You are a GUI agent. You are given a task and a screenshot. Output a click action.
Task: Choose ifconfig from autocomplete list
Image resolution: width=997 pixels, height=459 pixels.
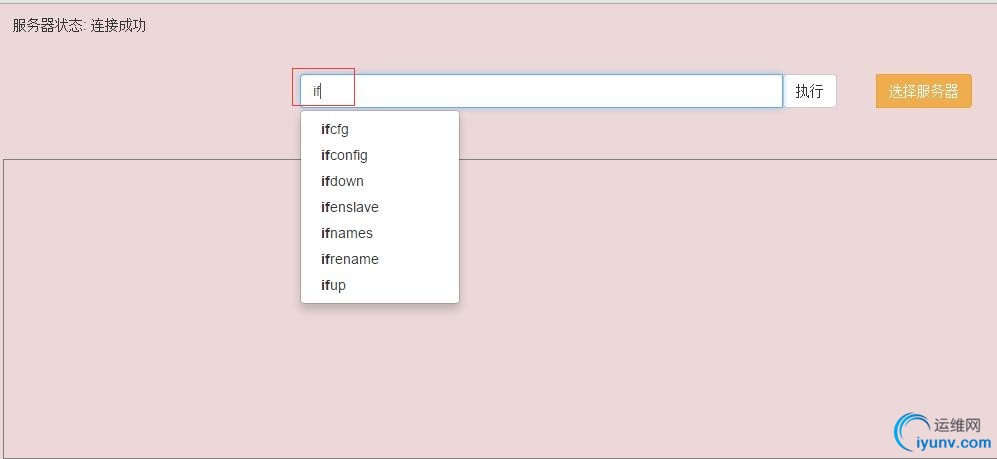[380, 156]
